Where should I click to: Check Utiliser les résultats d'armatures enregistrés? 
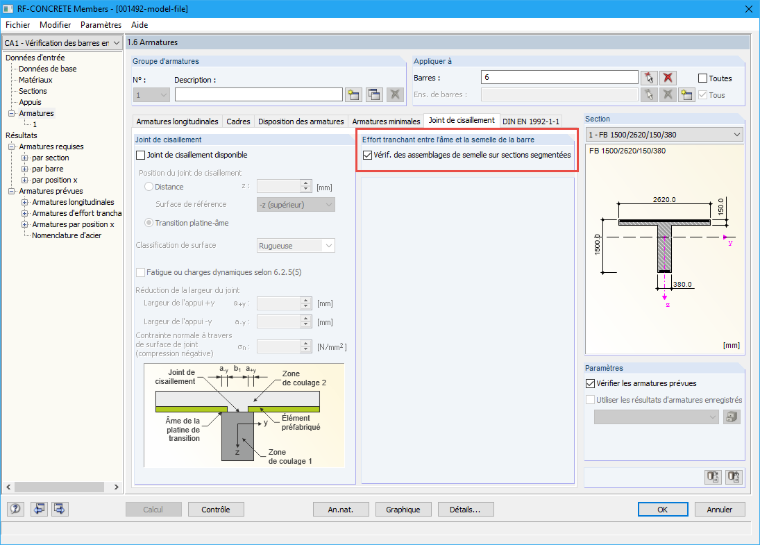coord(590,400)
